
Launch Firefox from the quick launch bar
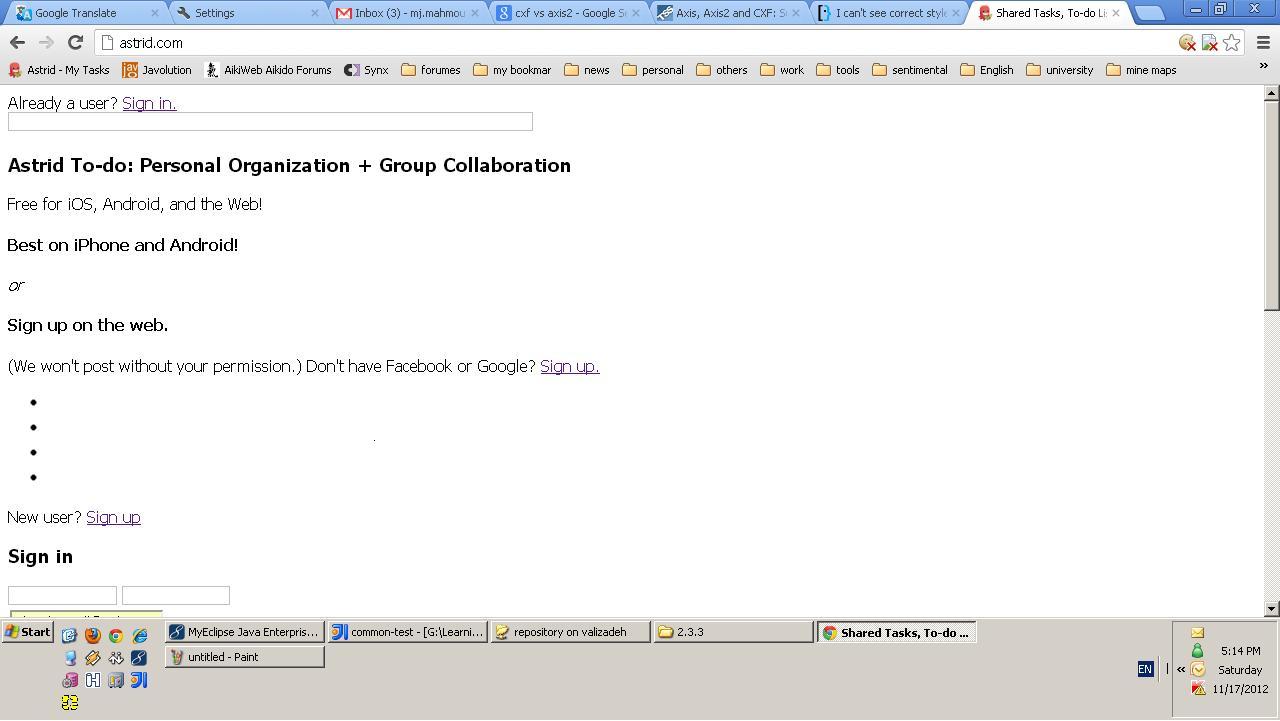click(93, 635)
